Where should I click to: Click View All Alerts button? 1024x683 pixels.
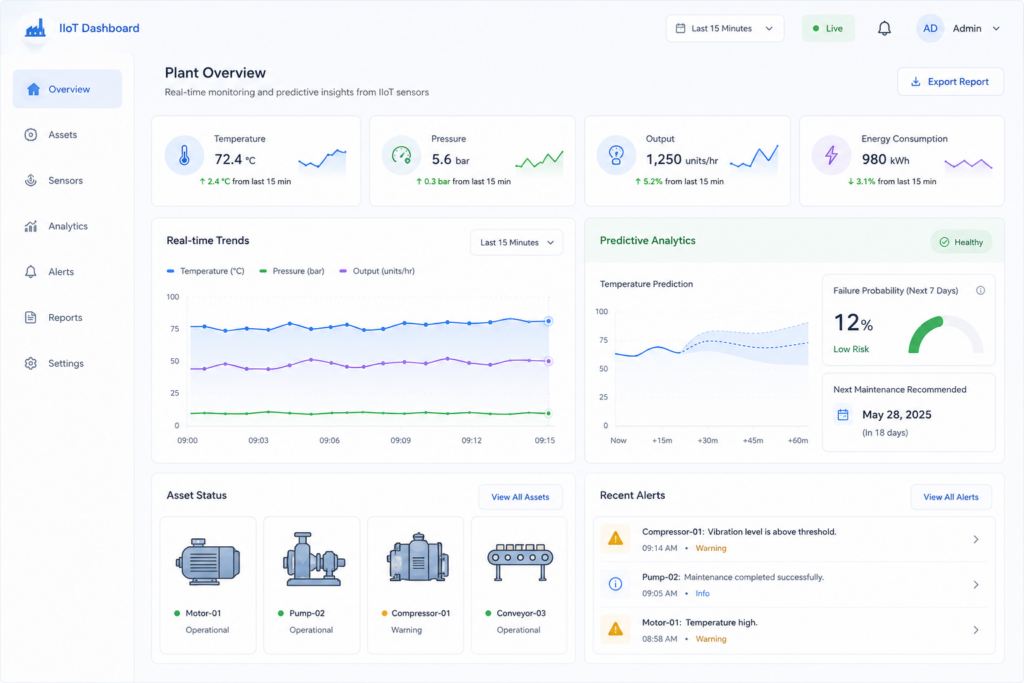coord(951,497)
